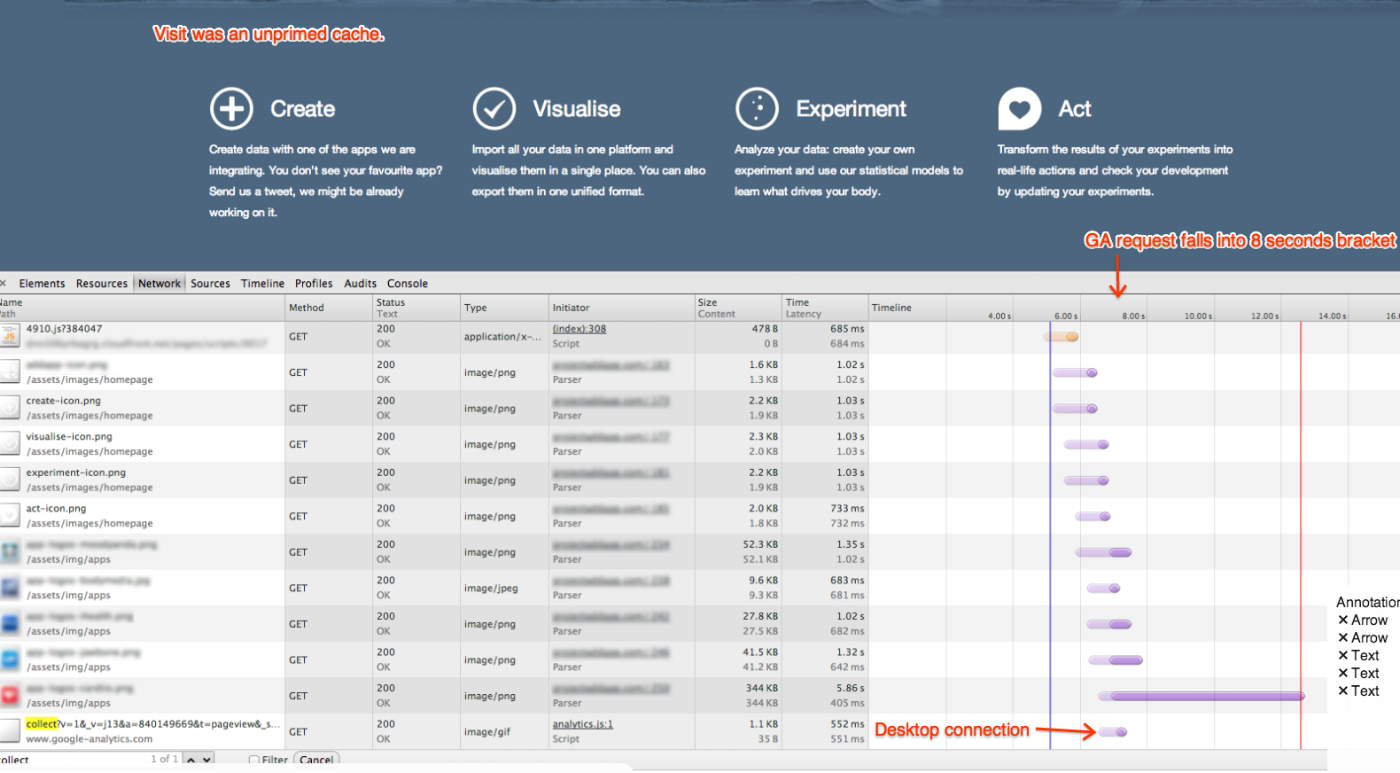
Task: Sort by the Type column header
Action: point(505,307)
